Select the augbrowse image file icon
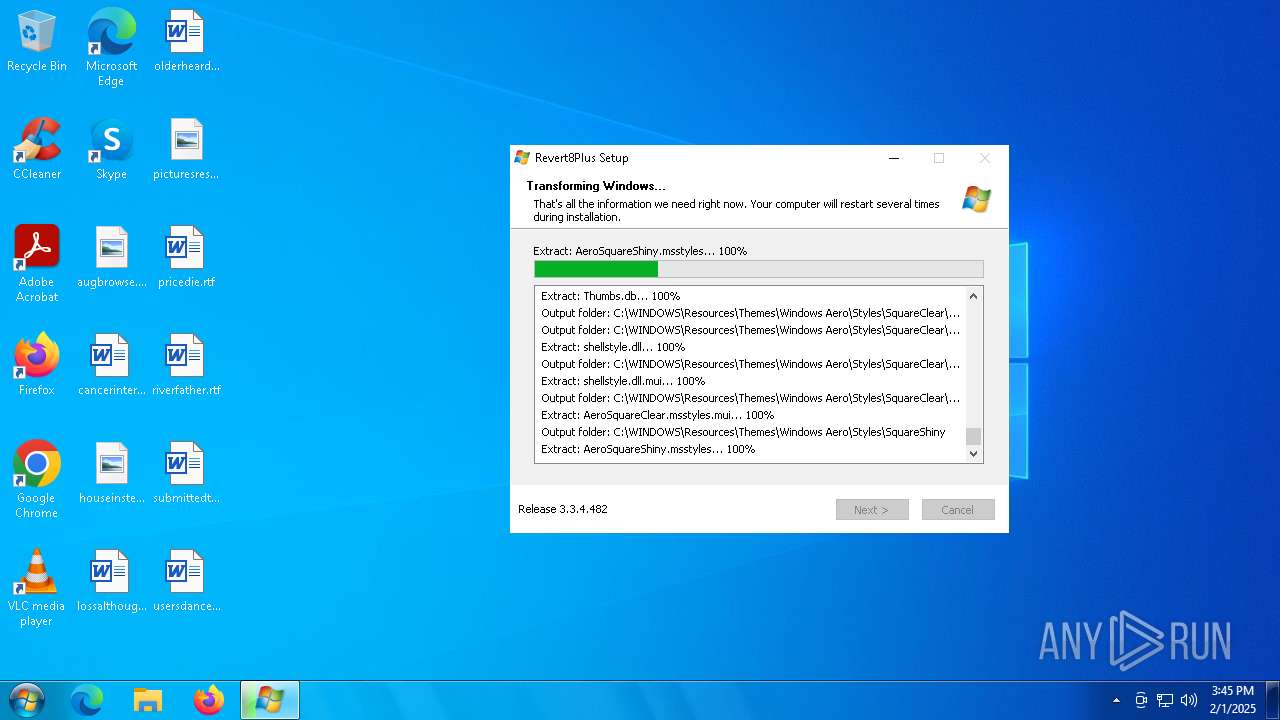Image resolution: width=1280 pixels, height=720 pixels. pyautogui.click(x=111, y=258)
